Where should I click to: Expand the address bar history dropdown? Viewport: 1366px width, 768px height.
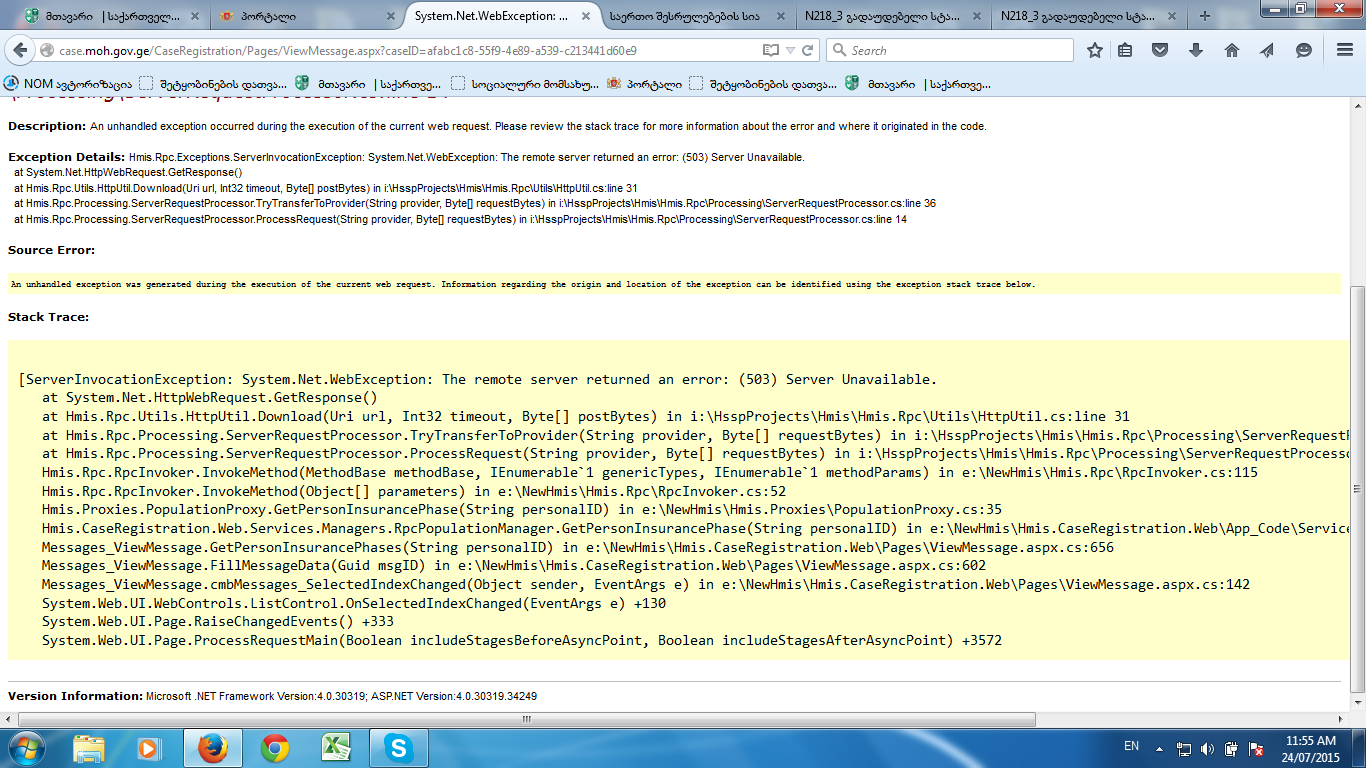click(x=789, y=51)
